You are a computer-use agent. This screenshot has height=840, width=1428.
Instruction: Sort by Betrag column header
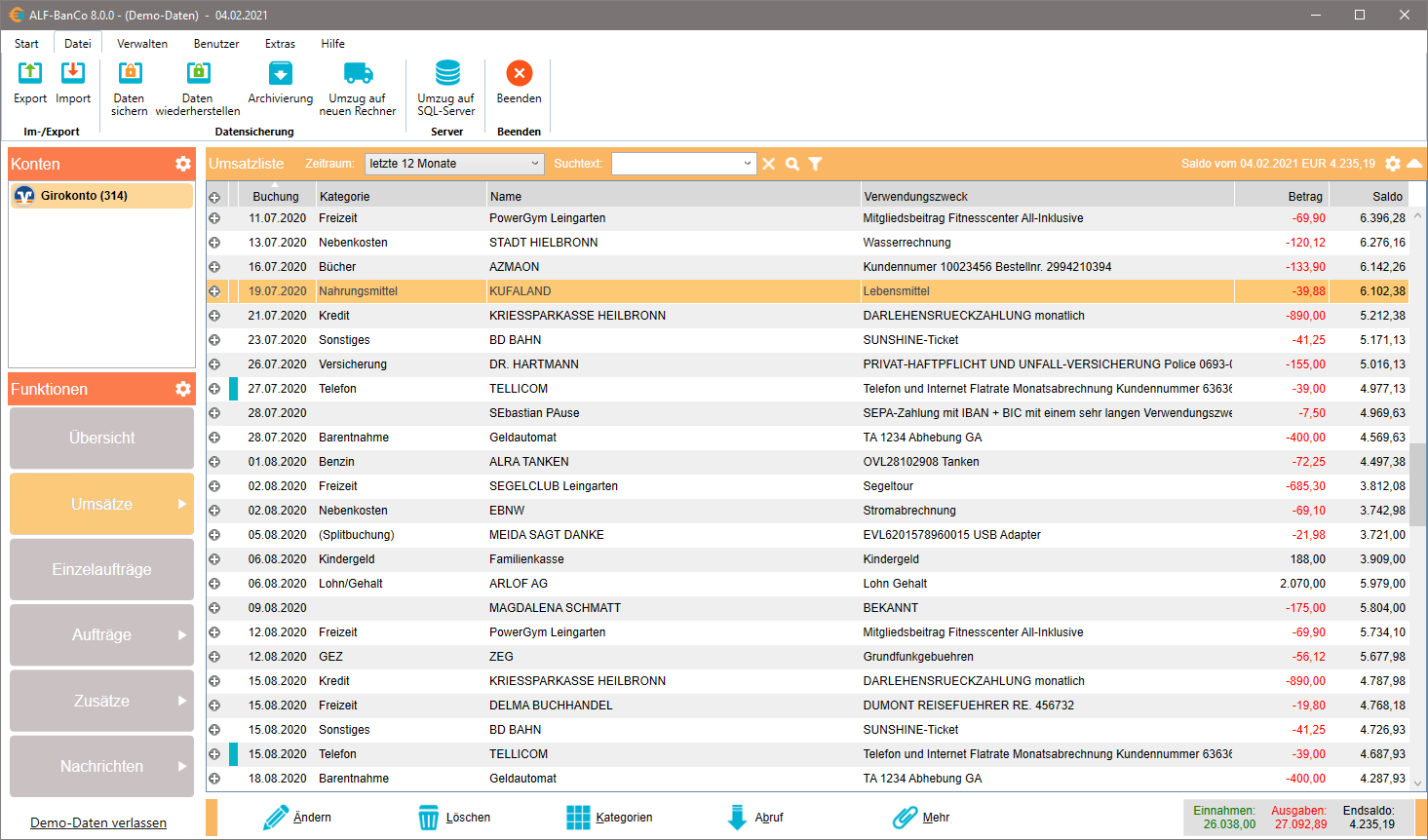(x=1282, y=197)
